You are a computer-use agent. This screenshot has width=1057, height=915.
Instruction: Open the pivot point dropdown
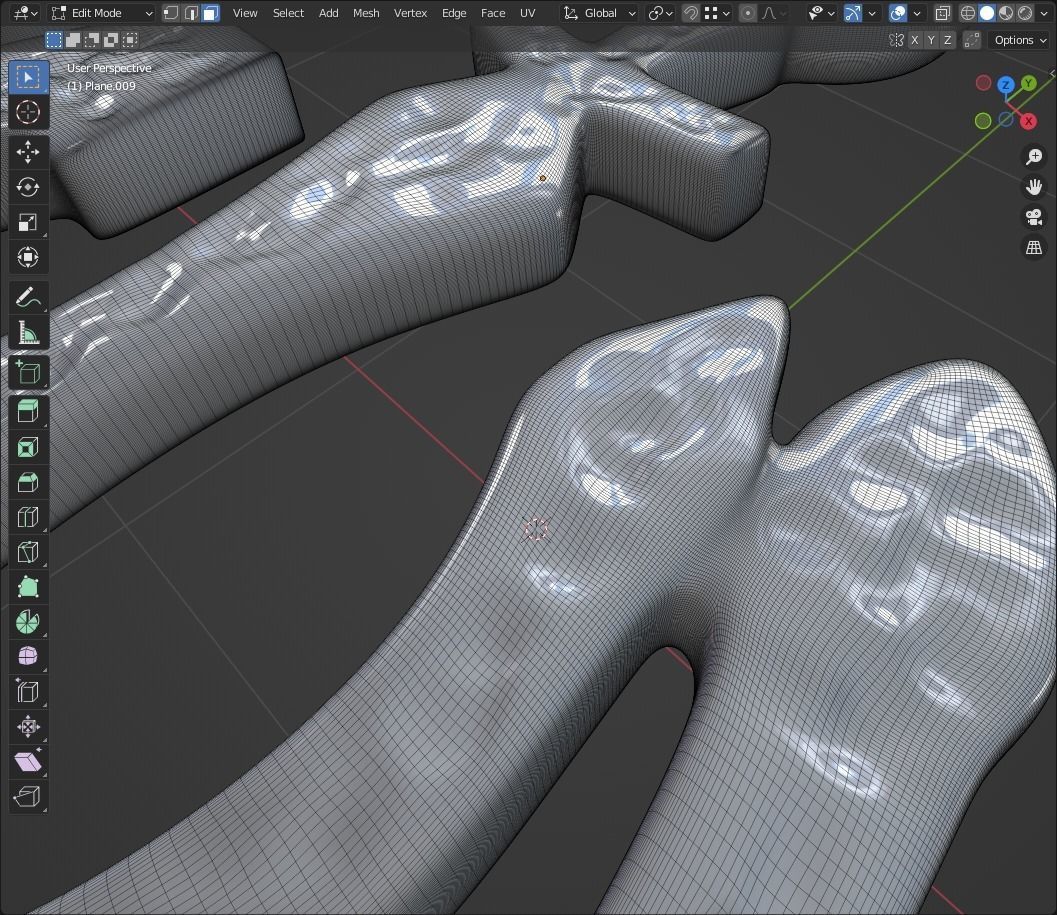(661, 13)
